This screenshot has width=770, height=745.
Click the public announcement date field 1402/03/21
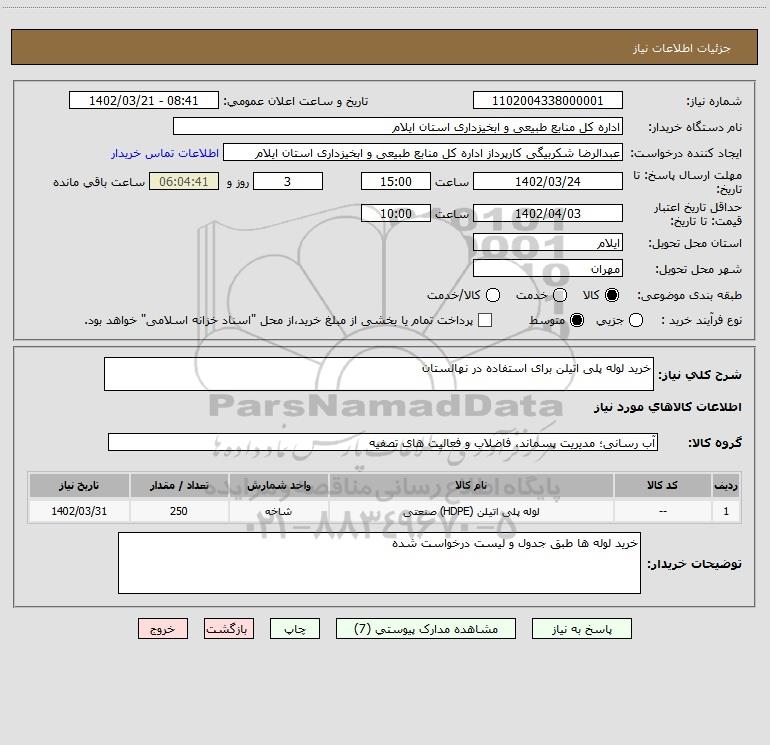pos(144,101)
